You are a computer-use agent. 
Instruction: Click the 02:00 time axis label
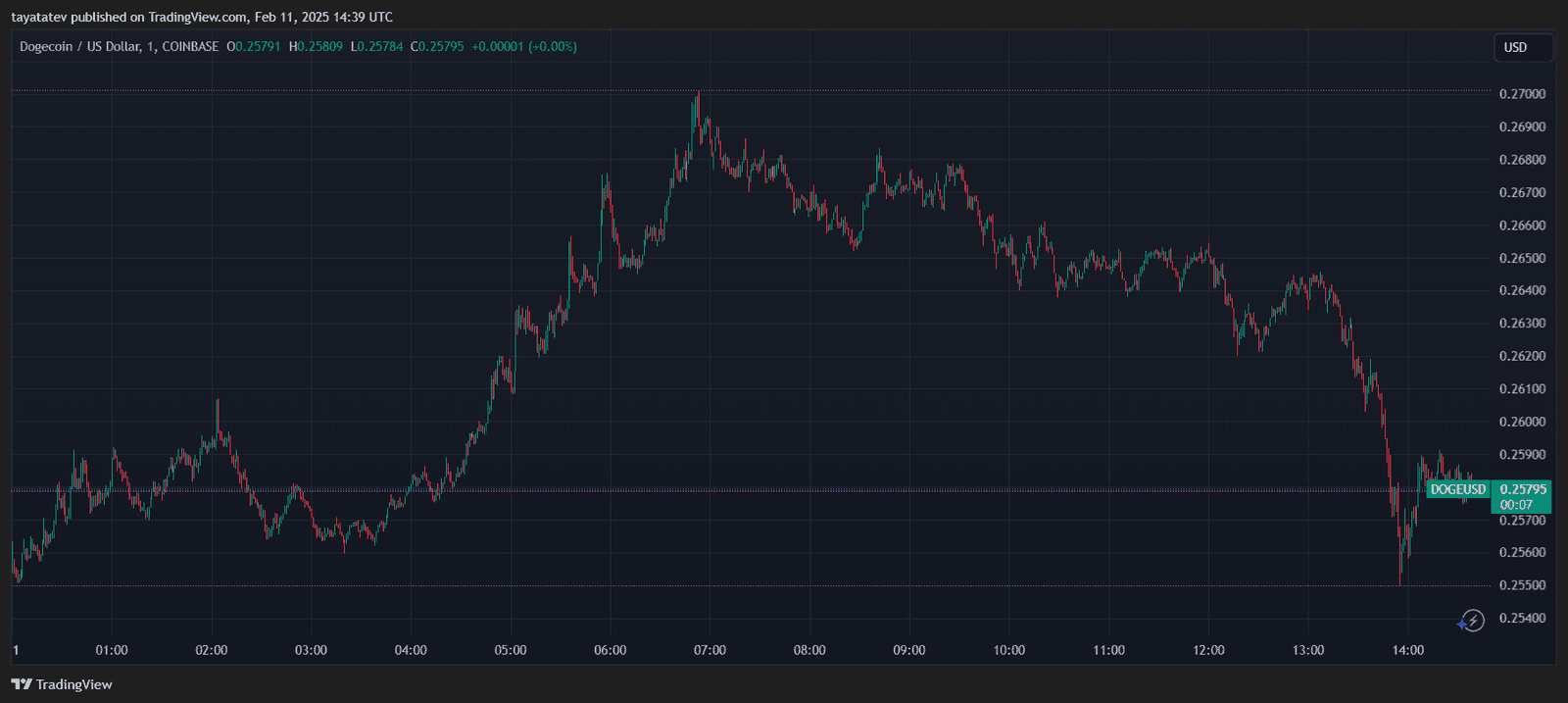212,650
